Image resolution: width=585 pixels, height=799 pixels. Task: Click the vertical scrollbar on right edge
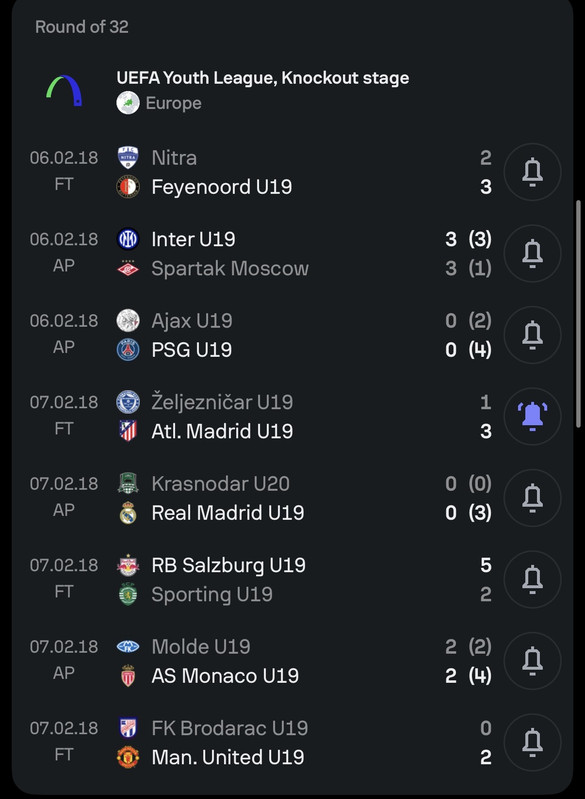click(x=578, y=314)
